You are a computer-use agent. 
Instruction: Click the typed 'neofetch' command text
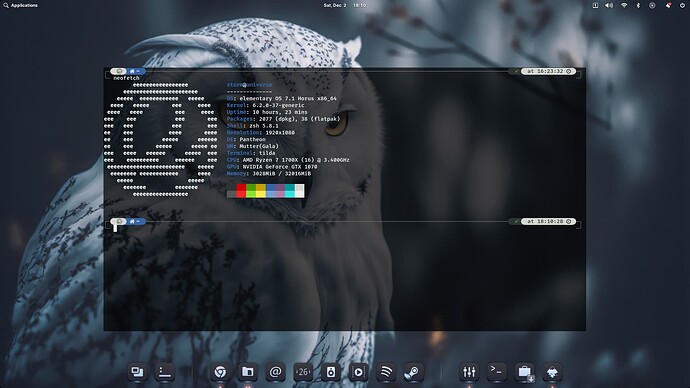tap(126, 78)
